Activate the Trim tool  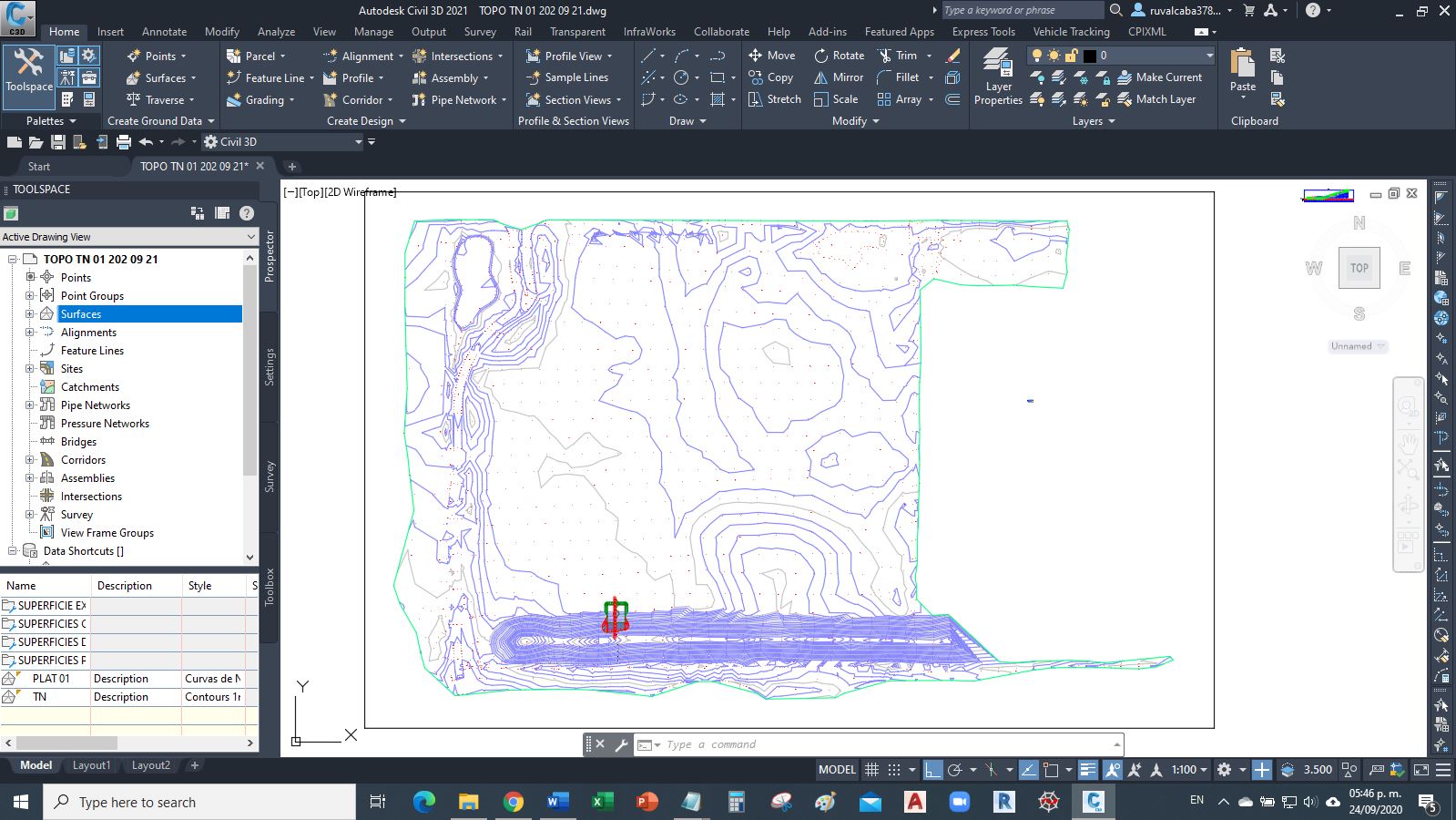click(897, 56)
